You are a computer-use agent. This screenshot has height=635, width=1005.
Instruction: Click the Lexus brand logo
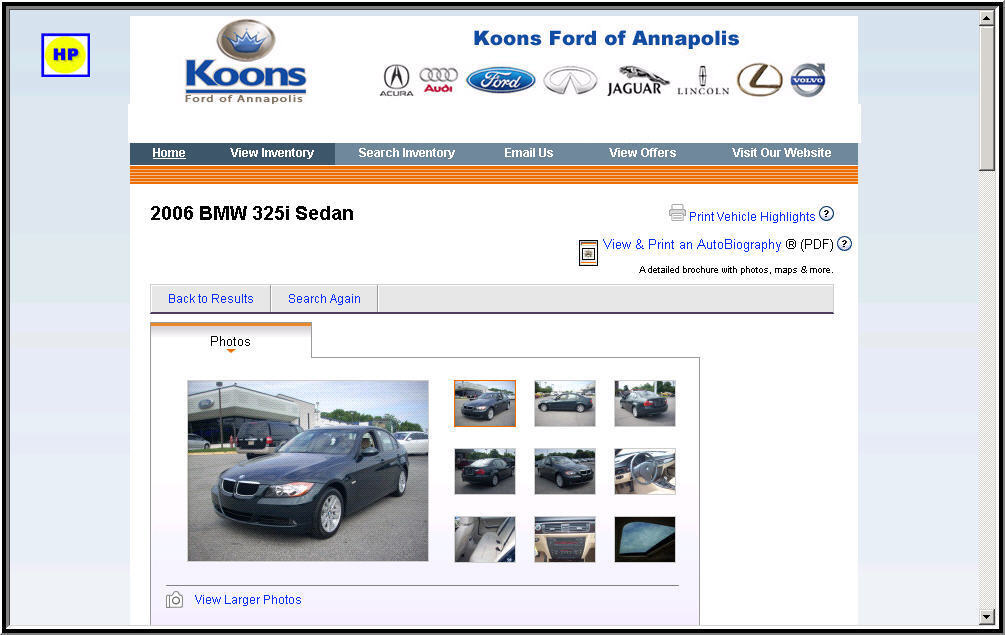tap(760, 80)
